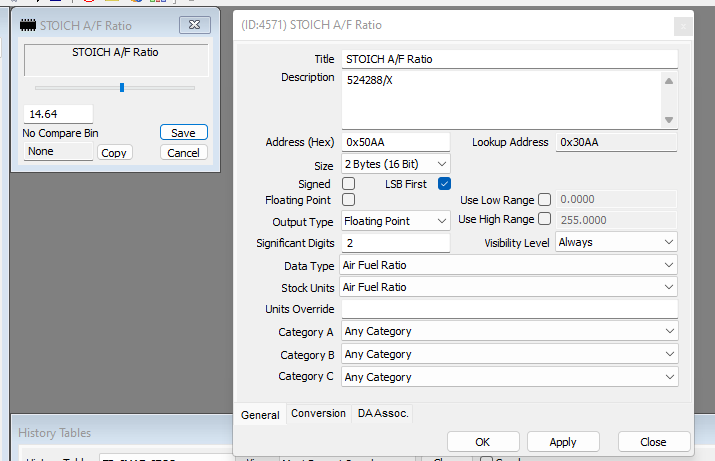Click the chip icon in STOICH A/F Ratio titlebar
Image resolution: width=715 pixels, height=461 pixels.
pyautogui.click(x=27, y=25)
